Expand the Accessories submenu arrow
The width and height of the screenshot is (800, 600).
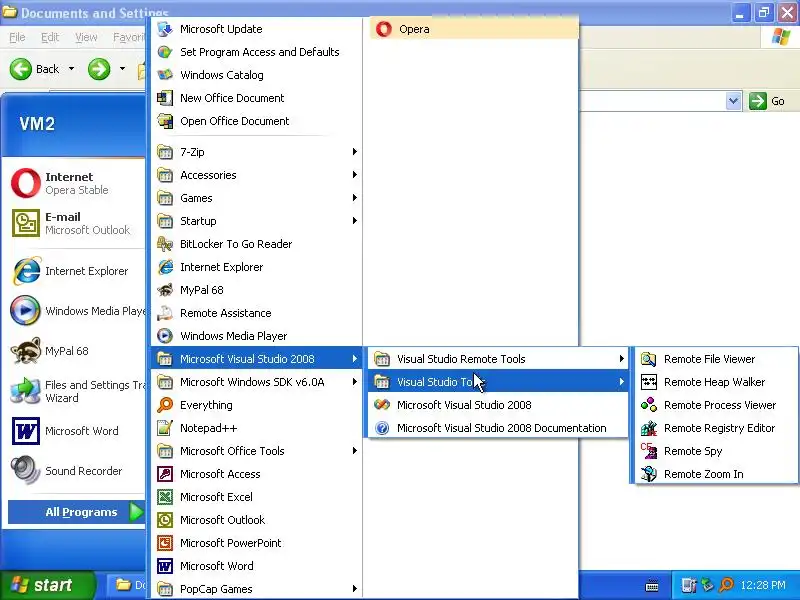[354, 174]
